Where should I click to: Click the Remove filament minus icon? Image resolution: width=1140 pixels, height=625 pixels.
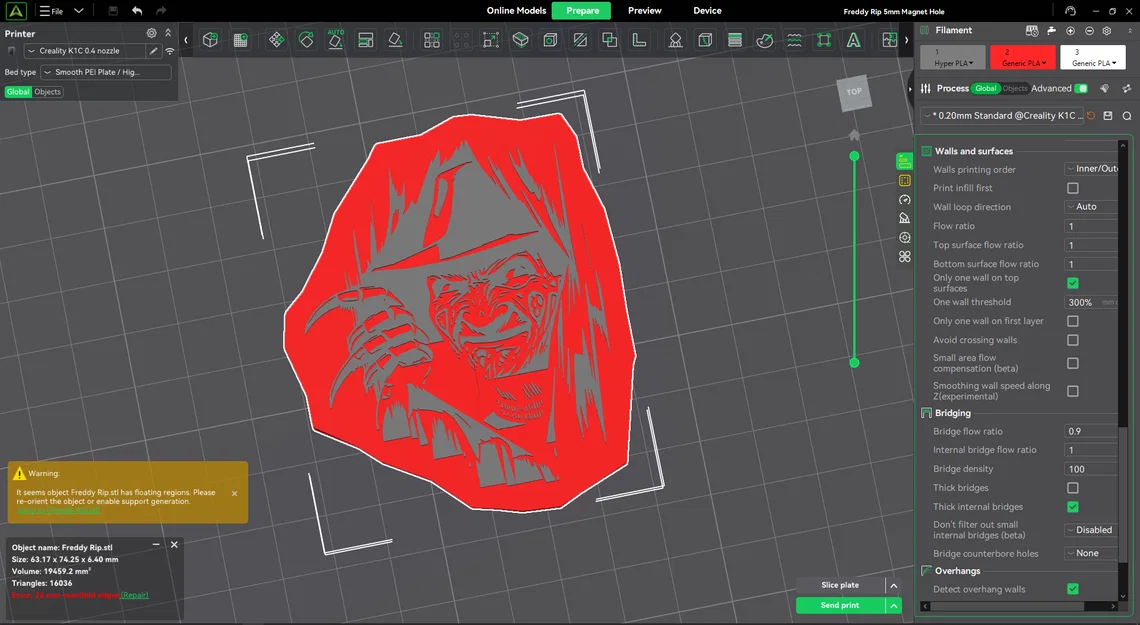tap(1089, 31)
